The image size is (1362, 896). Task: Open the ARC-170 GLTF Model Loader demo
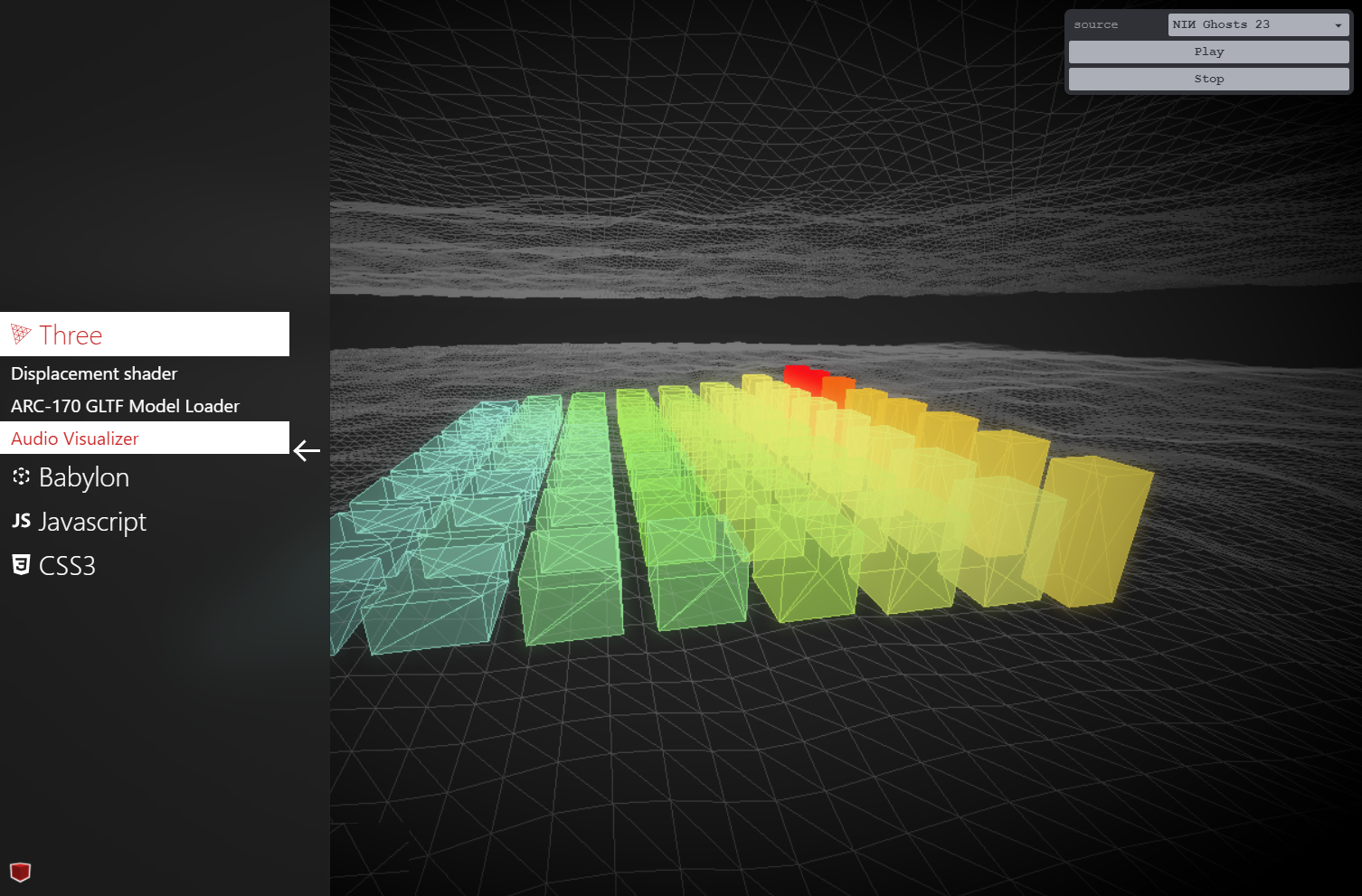[145, 406]
